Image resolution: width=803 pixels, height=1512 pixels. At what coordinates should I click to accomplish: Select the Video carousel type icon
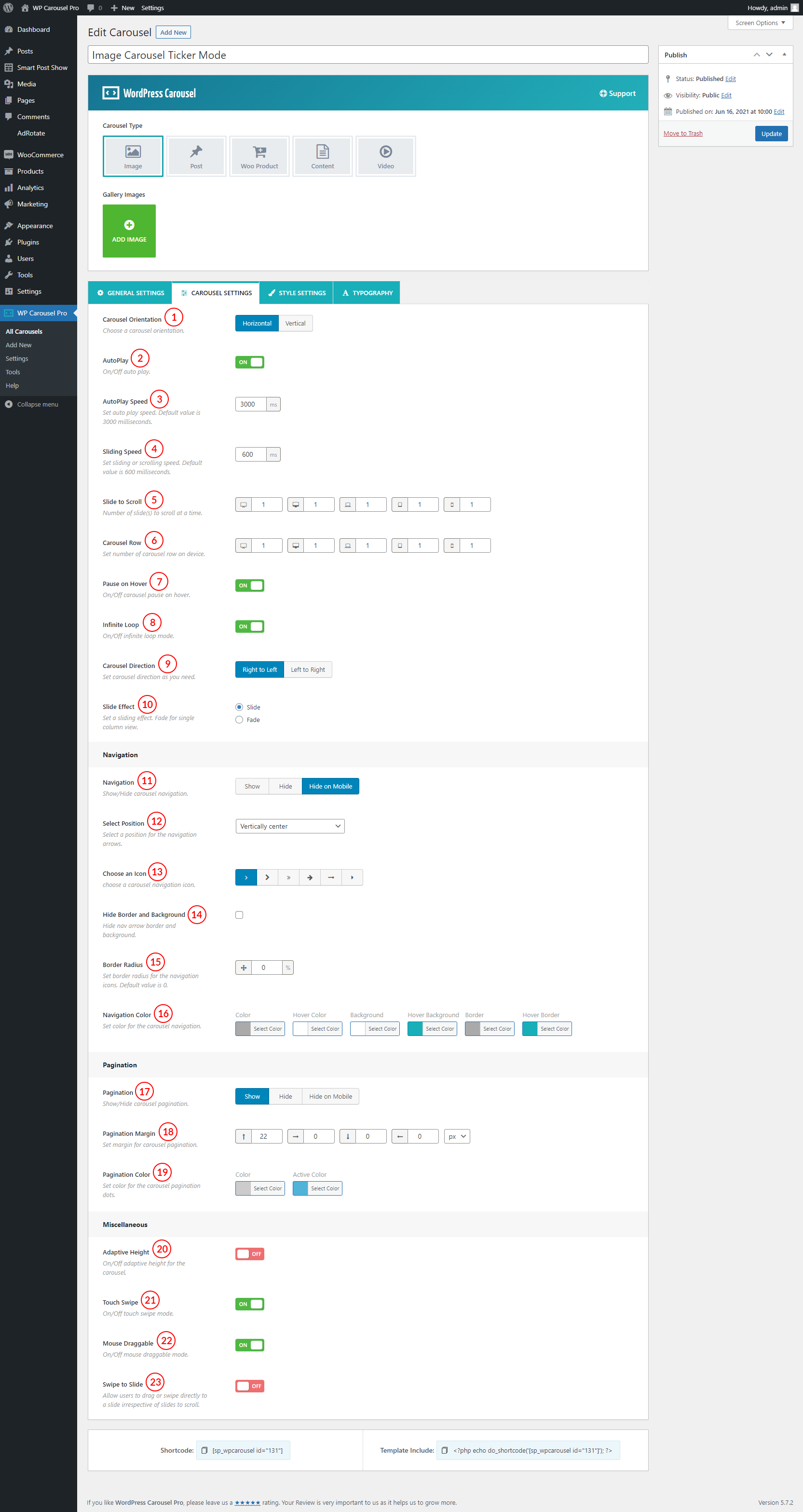pos(385,156)
